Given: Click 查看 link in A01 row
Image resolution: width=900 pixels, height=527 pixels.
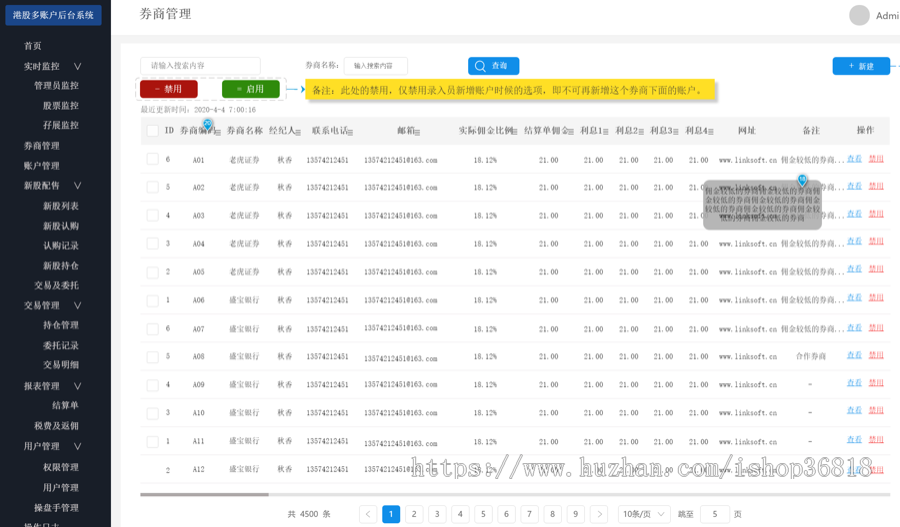Looking at the screenshot, I should coord(854,159).
